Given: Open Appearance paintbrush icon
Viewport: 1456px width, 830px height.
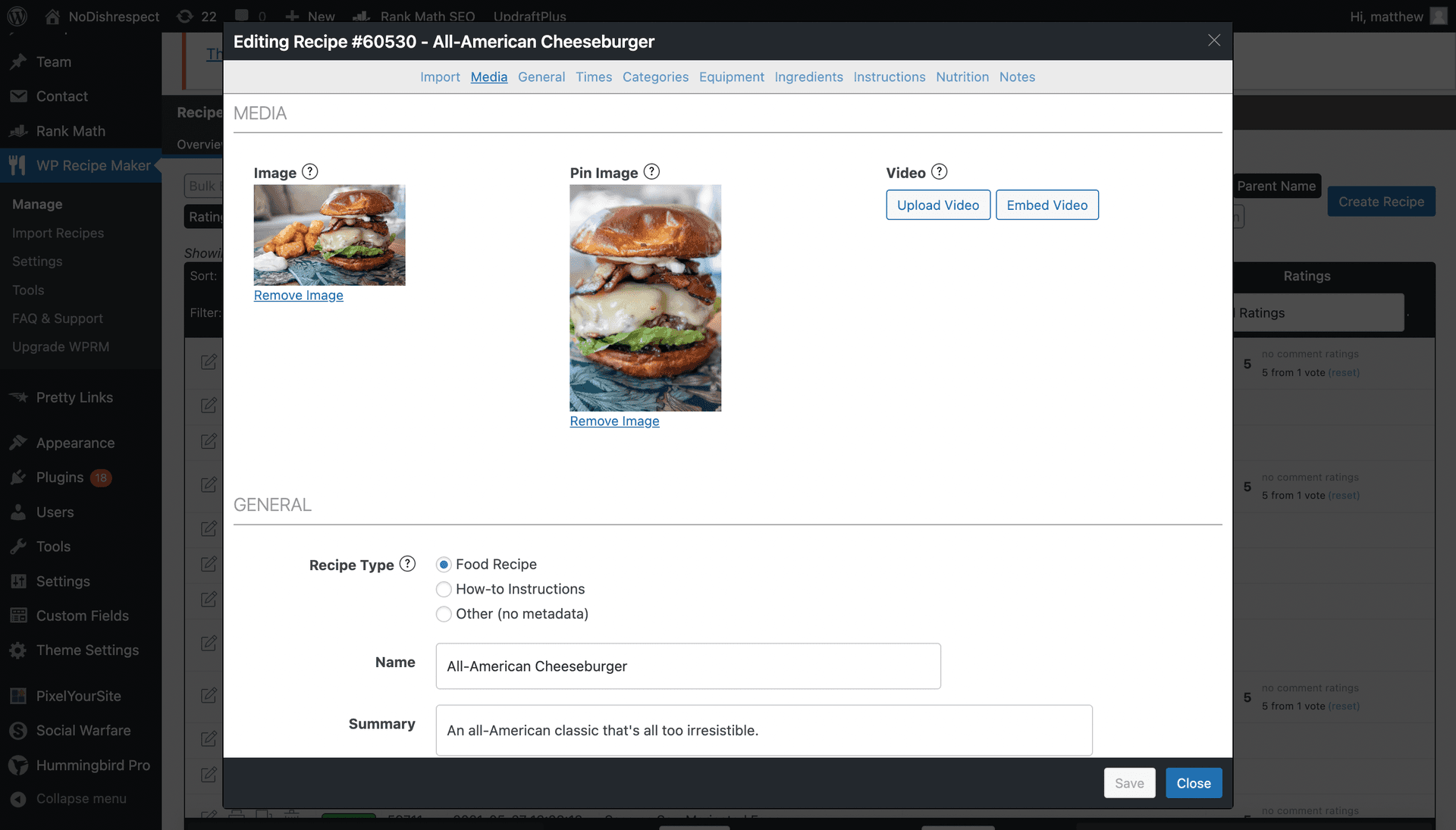Looking at the screenshot, I should coord(18,443).
